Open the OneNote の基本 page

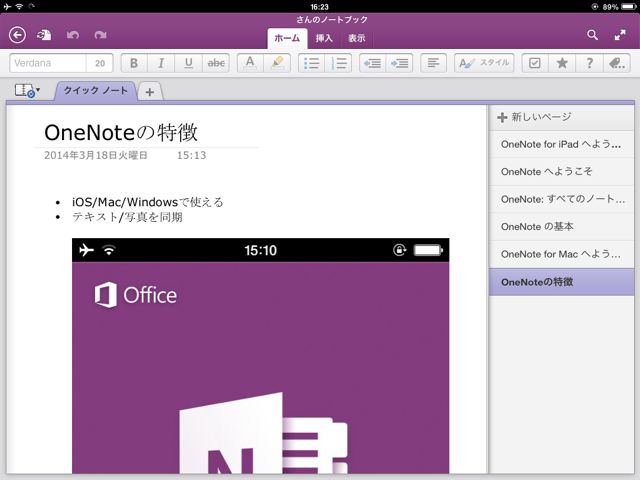pos(561,227)
